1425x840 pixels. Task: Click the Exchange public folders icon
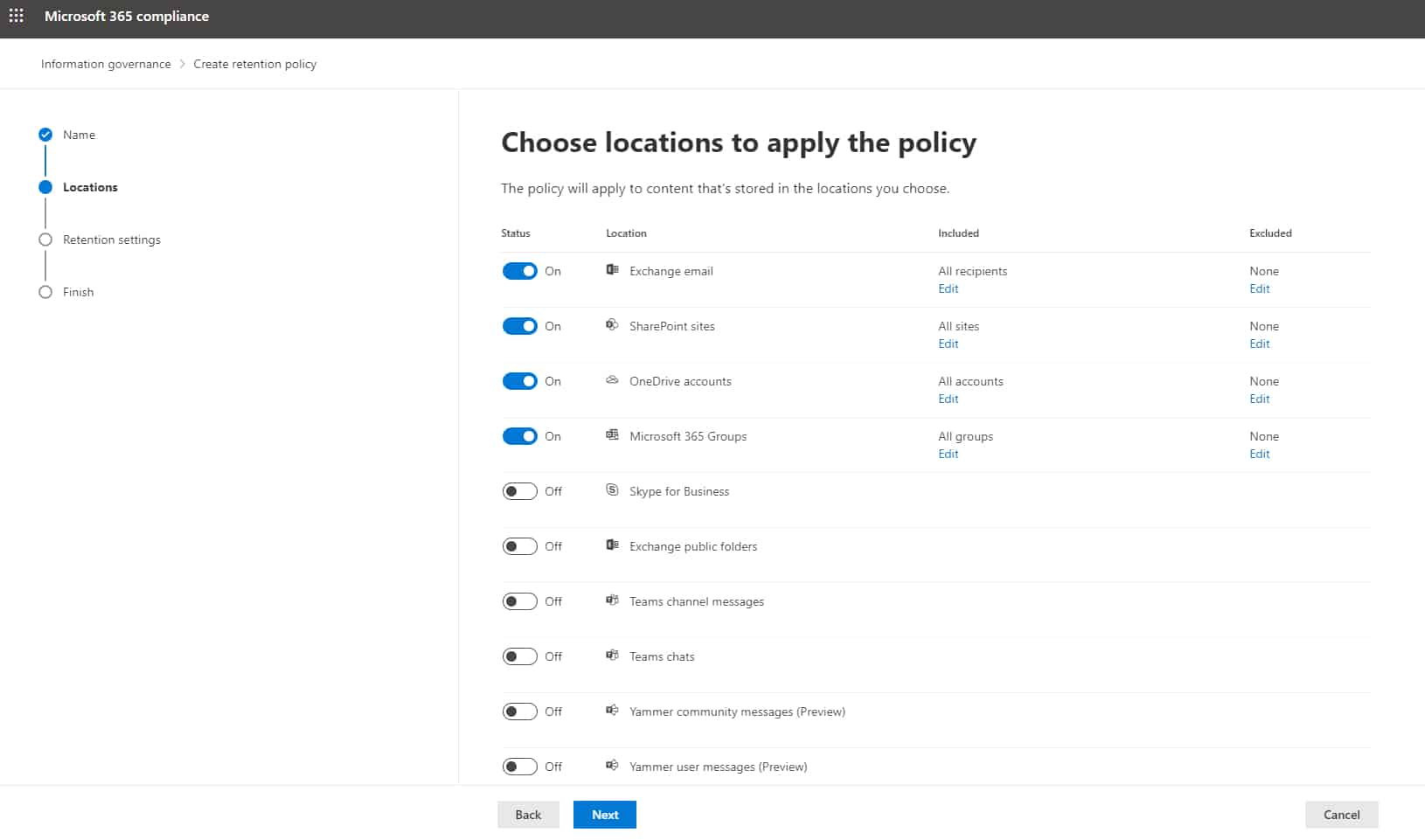[x=612, y=545]
